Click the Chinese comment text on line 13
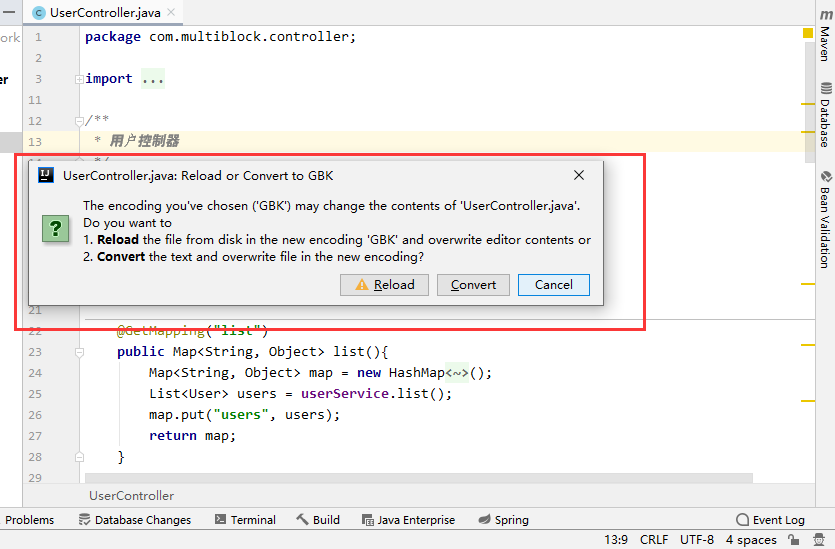 (x=144, y=141)
